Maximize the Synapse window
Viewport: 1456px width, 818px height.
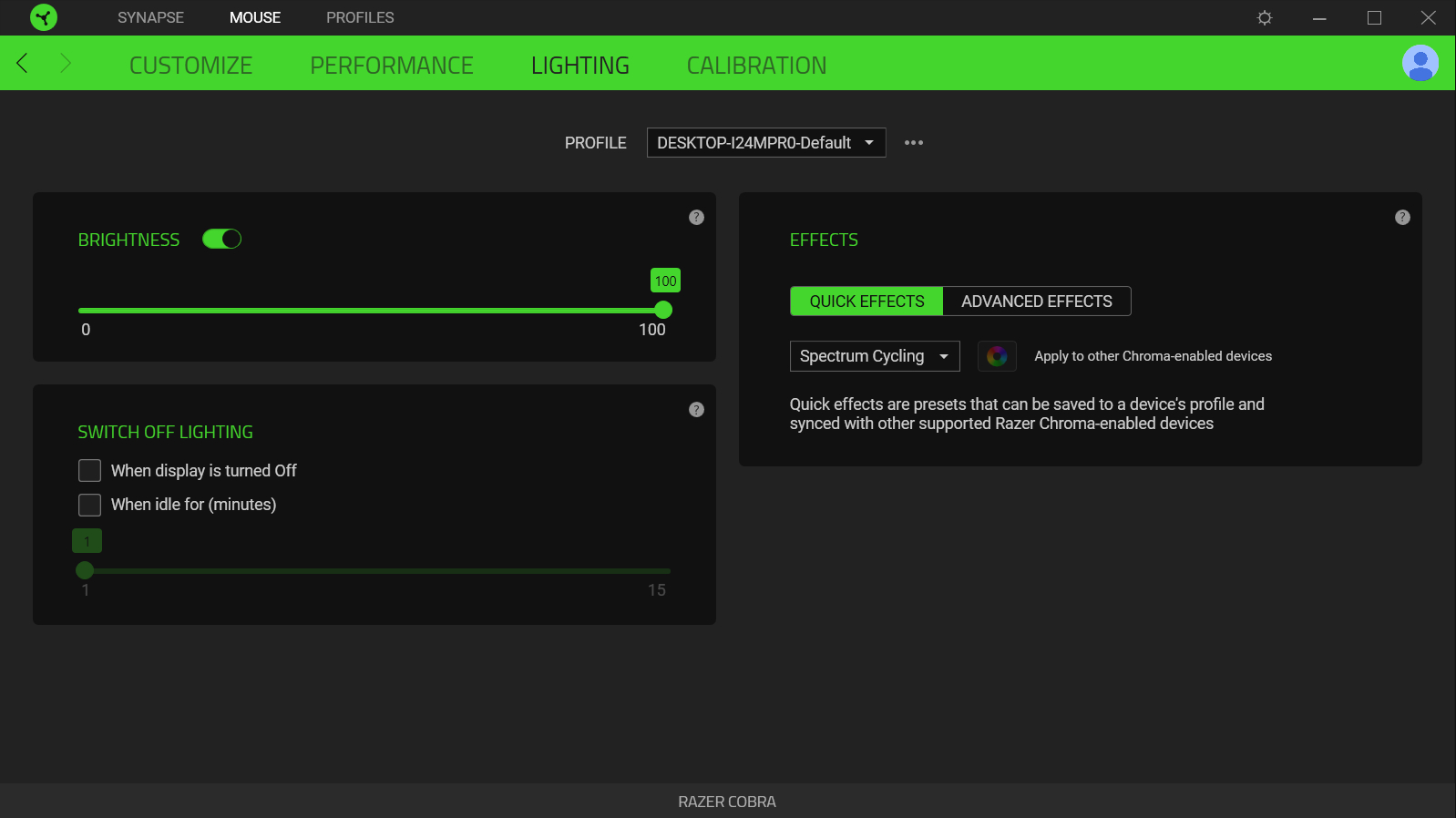(1374, 17)
